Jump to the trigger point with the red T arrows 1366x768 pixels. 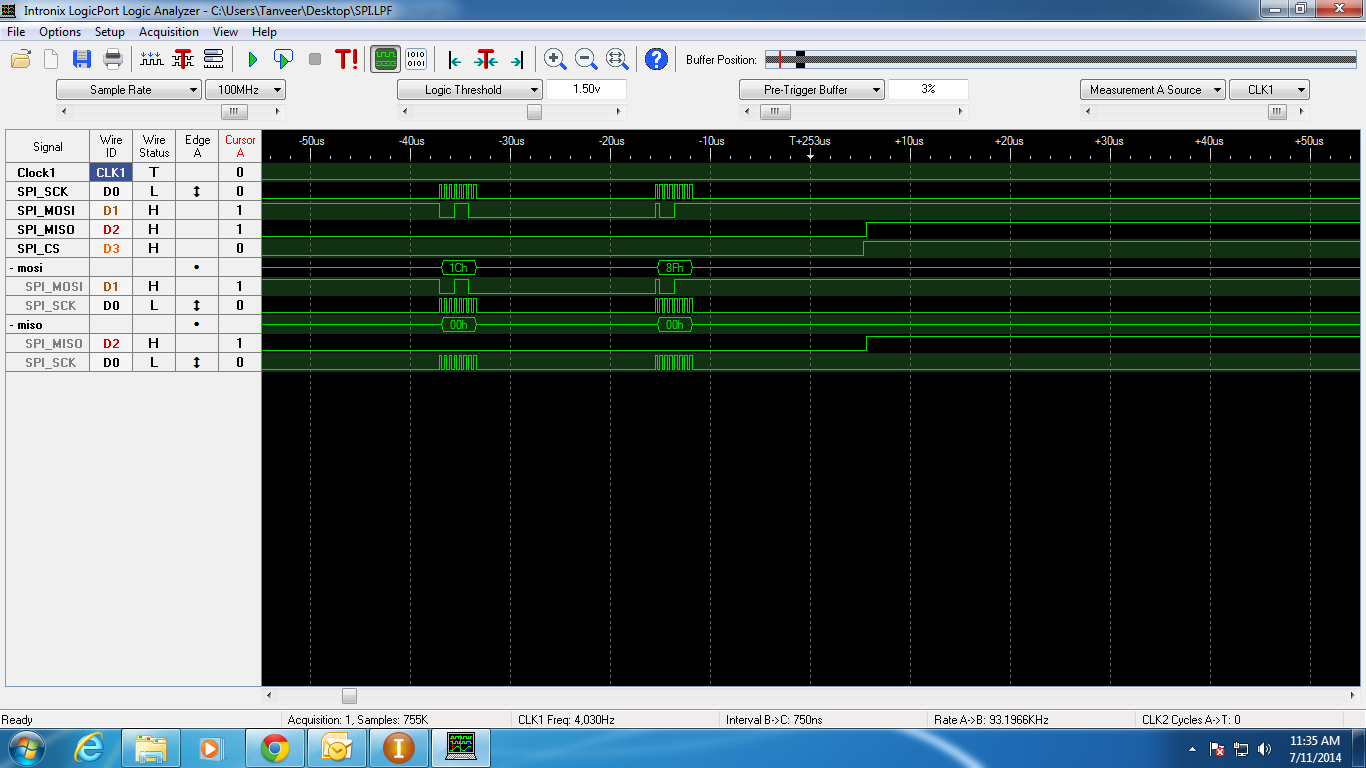486,59
